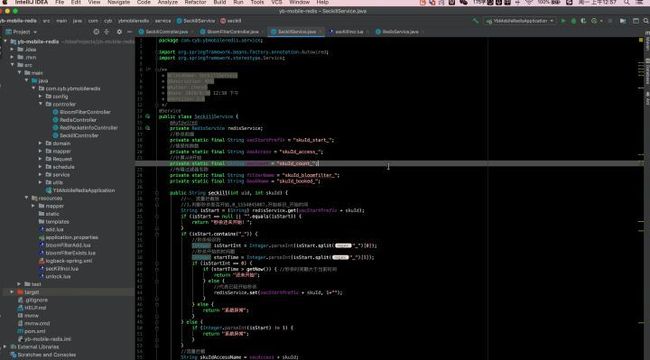The width and height of the screenshot is (650, 360).
Task: Open the Tools menu
Action: point(257,2)
